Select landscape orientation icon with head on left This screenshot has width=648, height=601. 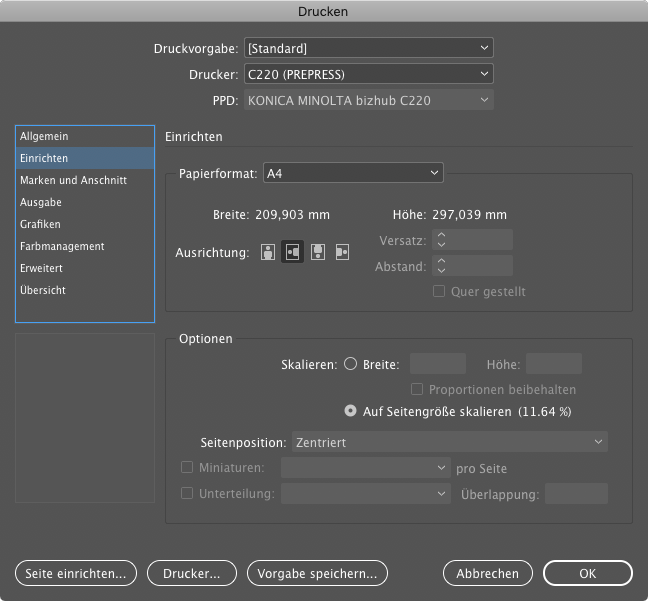point(293,252)
